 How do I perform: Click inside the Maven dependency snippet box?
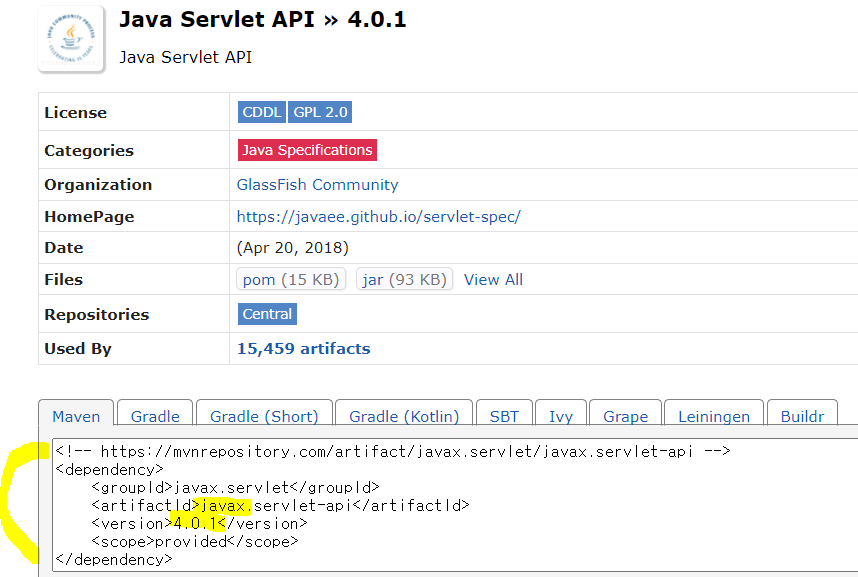[455, 505]
